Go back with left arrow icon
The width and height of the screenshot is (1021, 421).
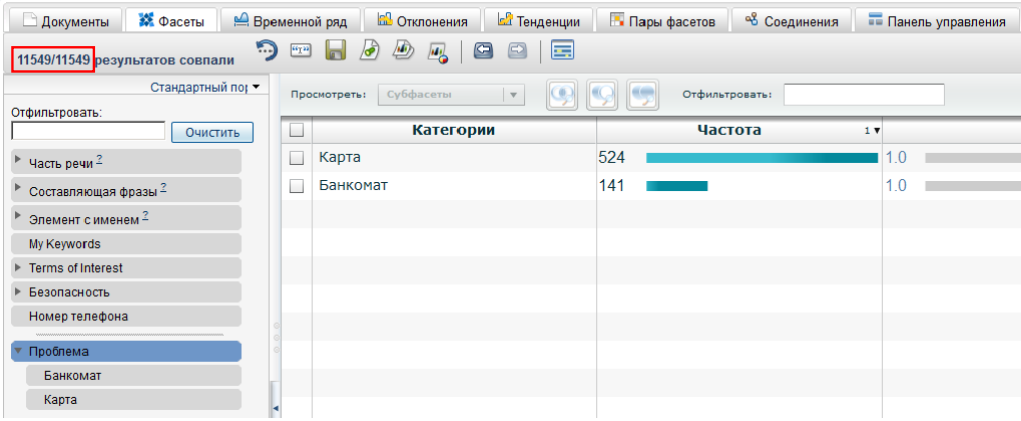[483, 51]
